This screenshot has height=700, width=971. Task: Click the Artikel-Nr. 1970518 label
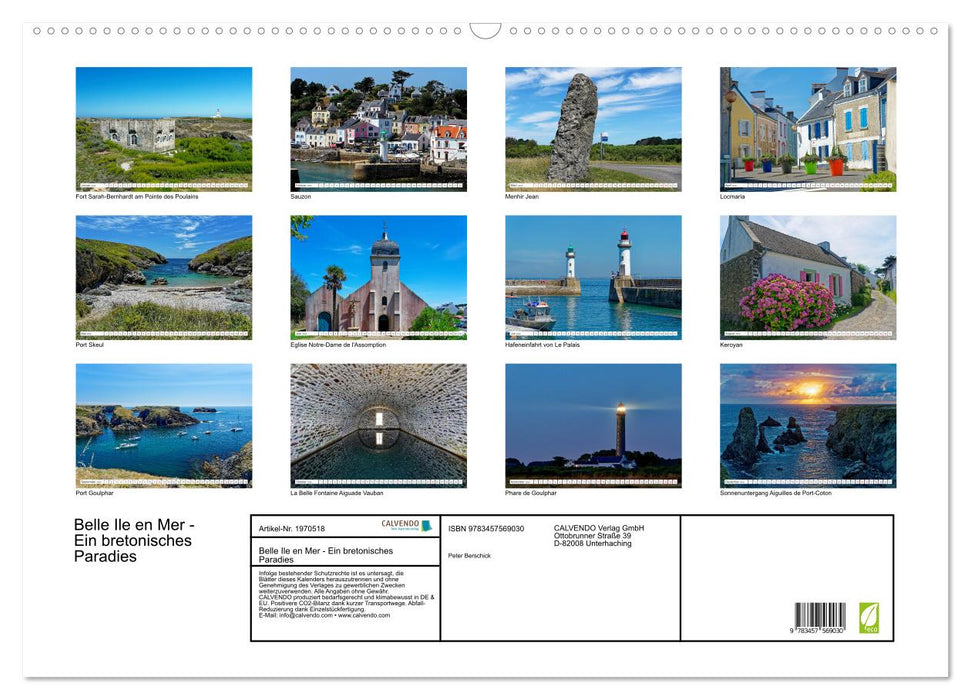pyautogui.click(x=293, y=527)
